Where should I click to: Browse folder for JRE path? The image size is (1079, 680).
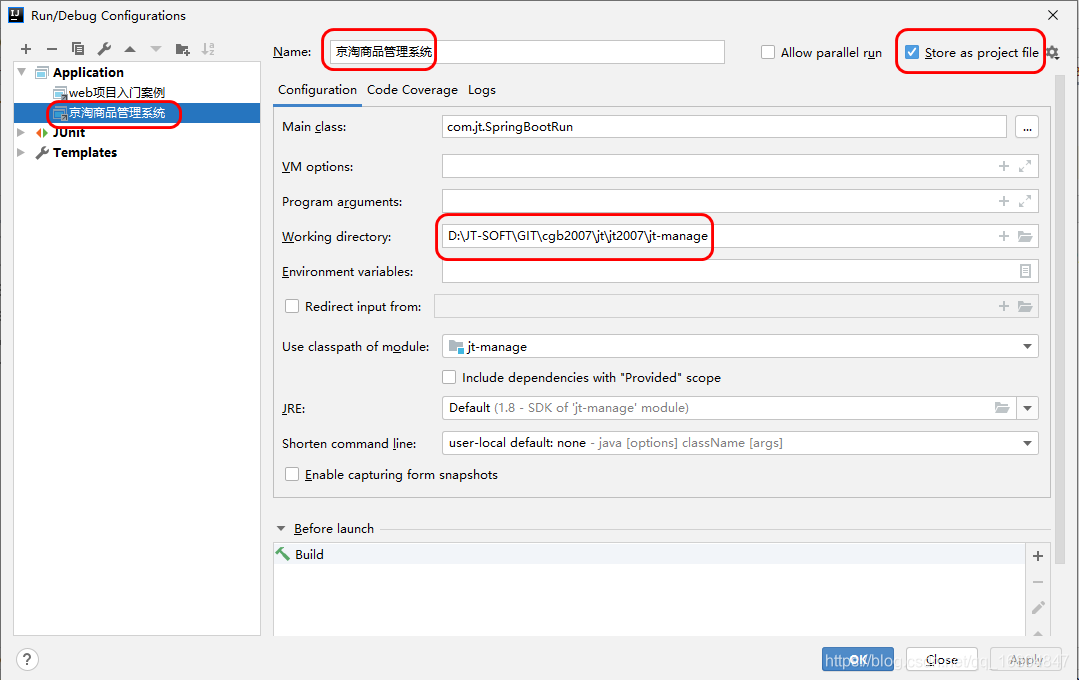pos(1002,408)
